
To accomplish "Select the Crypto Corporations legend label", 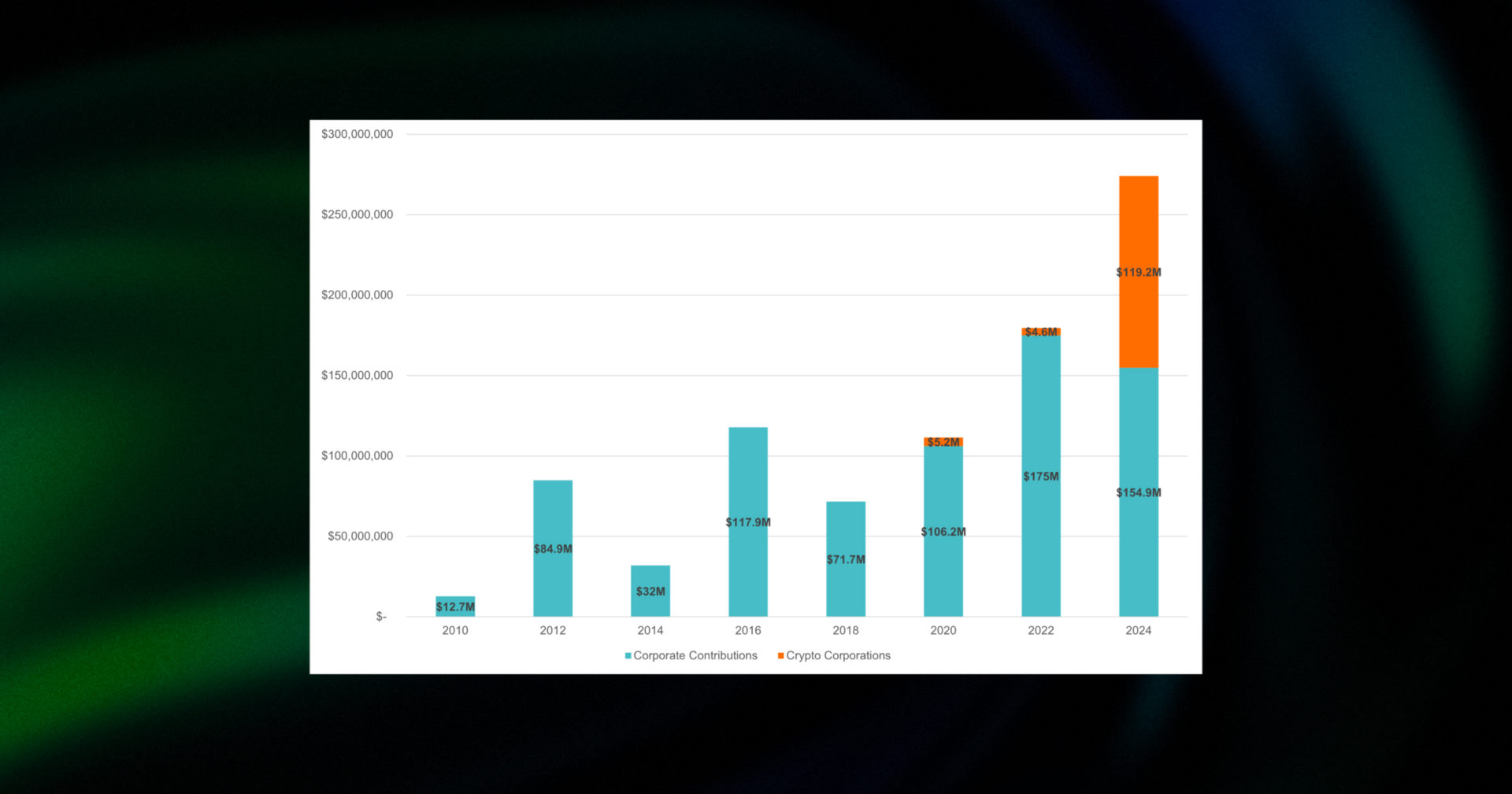I will [838, 655].
